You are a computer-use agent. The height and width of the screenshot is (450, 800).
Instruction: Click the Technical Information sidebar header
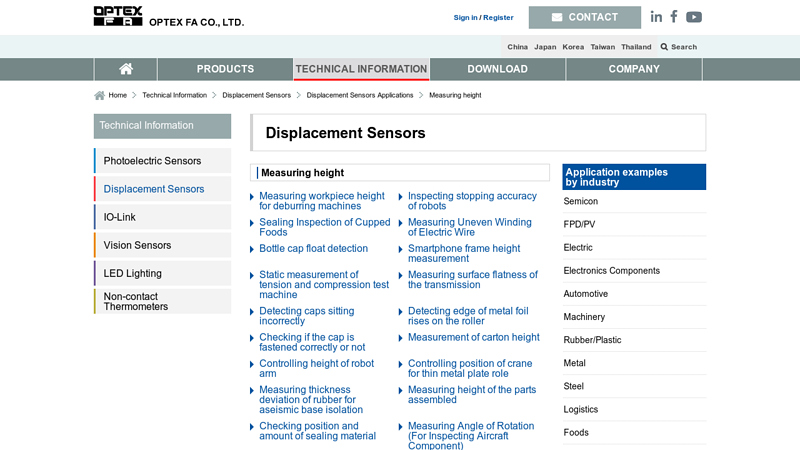pos(162,126)
